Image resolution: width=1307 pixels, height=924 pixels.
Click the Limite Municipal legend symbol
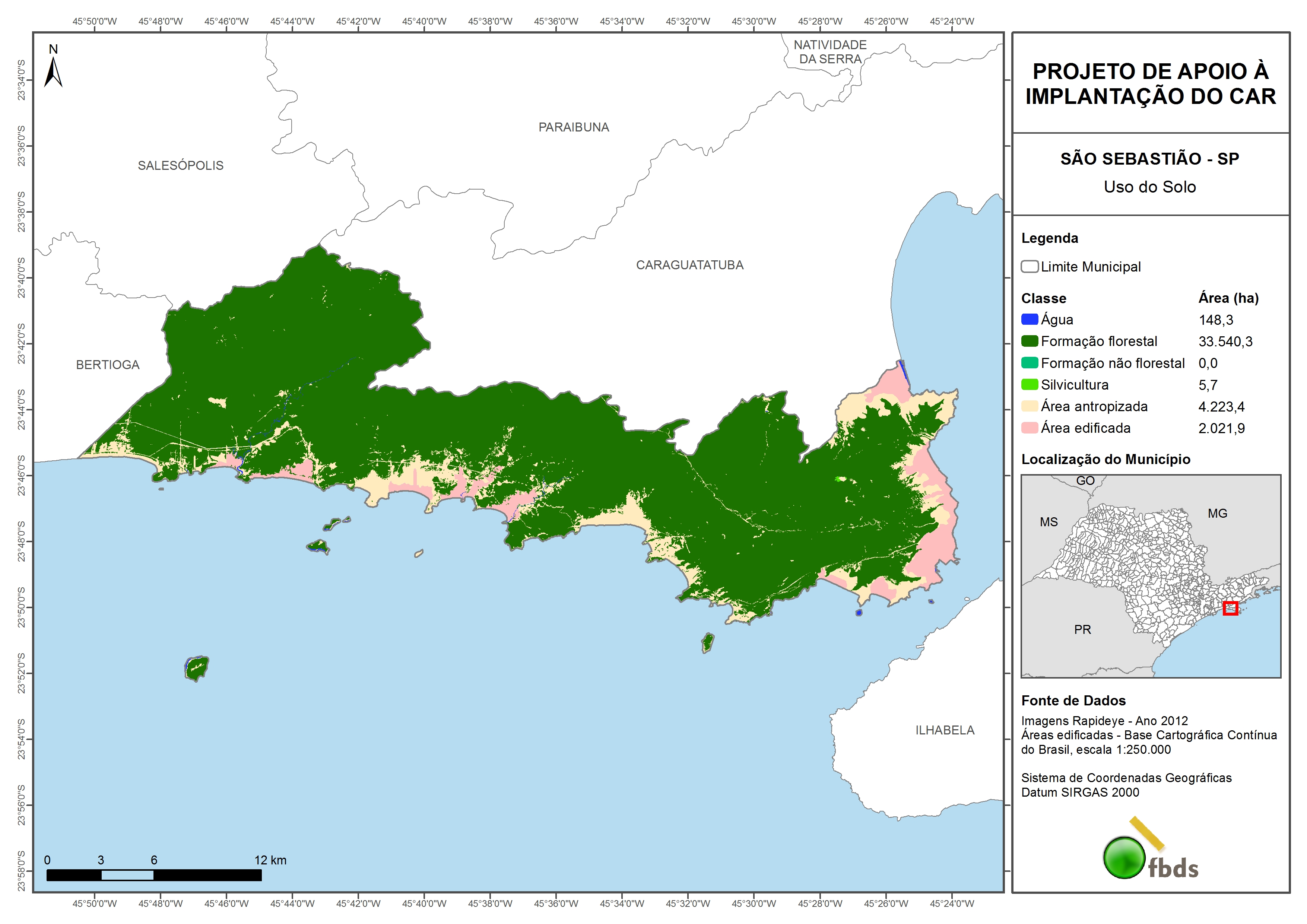tap(1029, 266)
